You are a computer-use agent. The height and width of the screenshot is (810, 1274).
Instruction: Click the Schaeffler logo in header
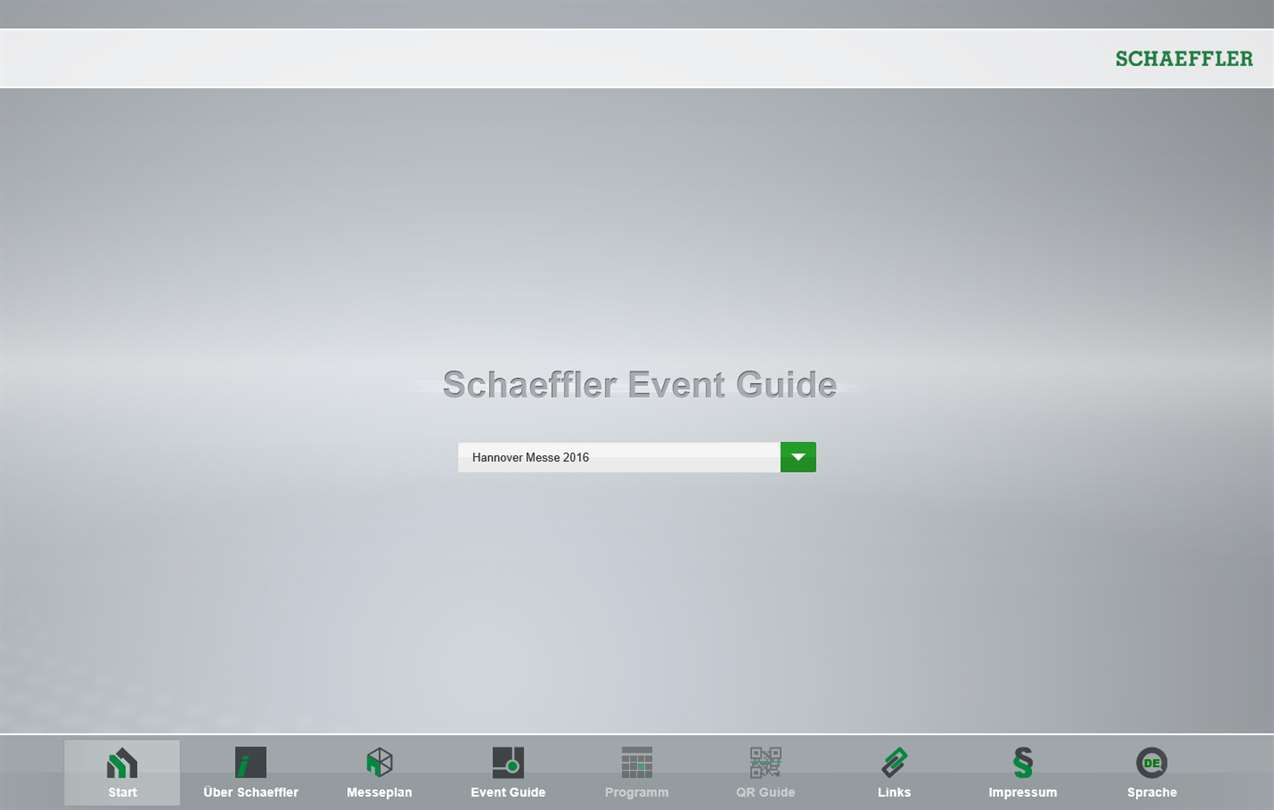[1184, 59]
